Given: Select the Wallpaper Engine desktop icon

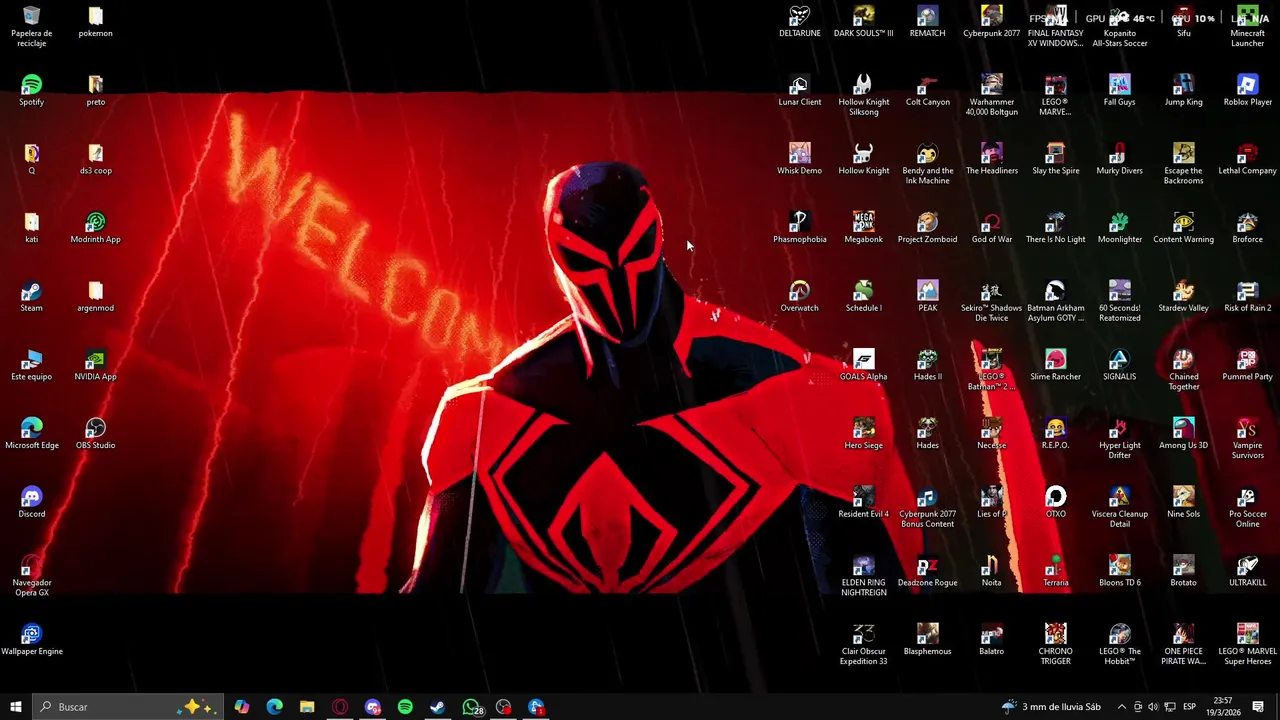Looking at the screenshot, I should point(31,639).
